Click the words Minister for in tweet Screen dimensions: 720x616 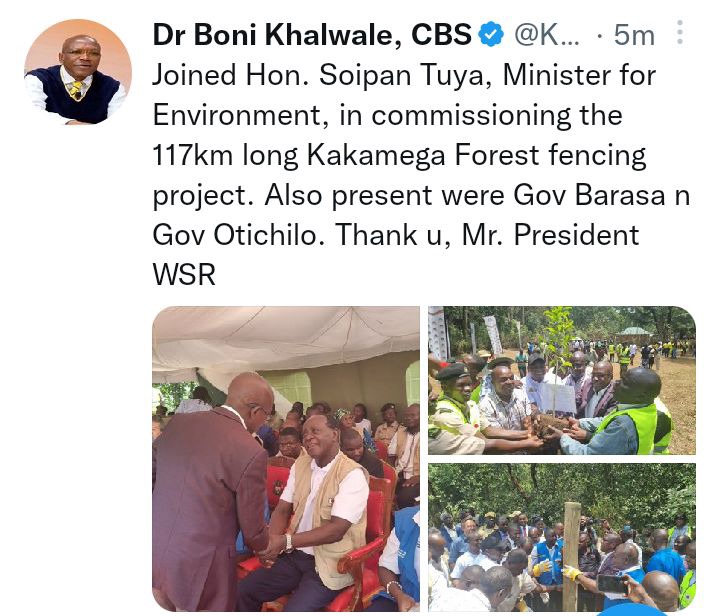pyautogui.click(x=579, y=75)
